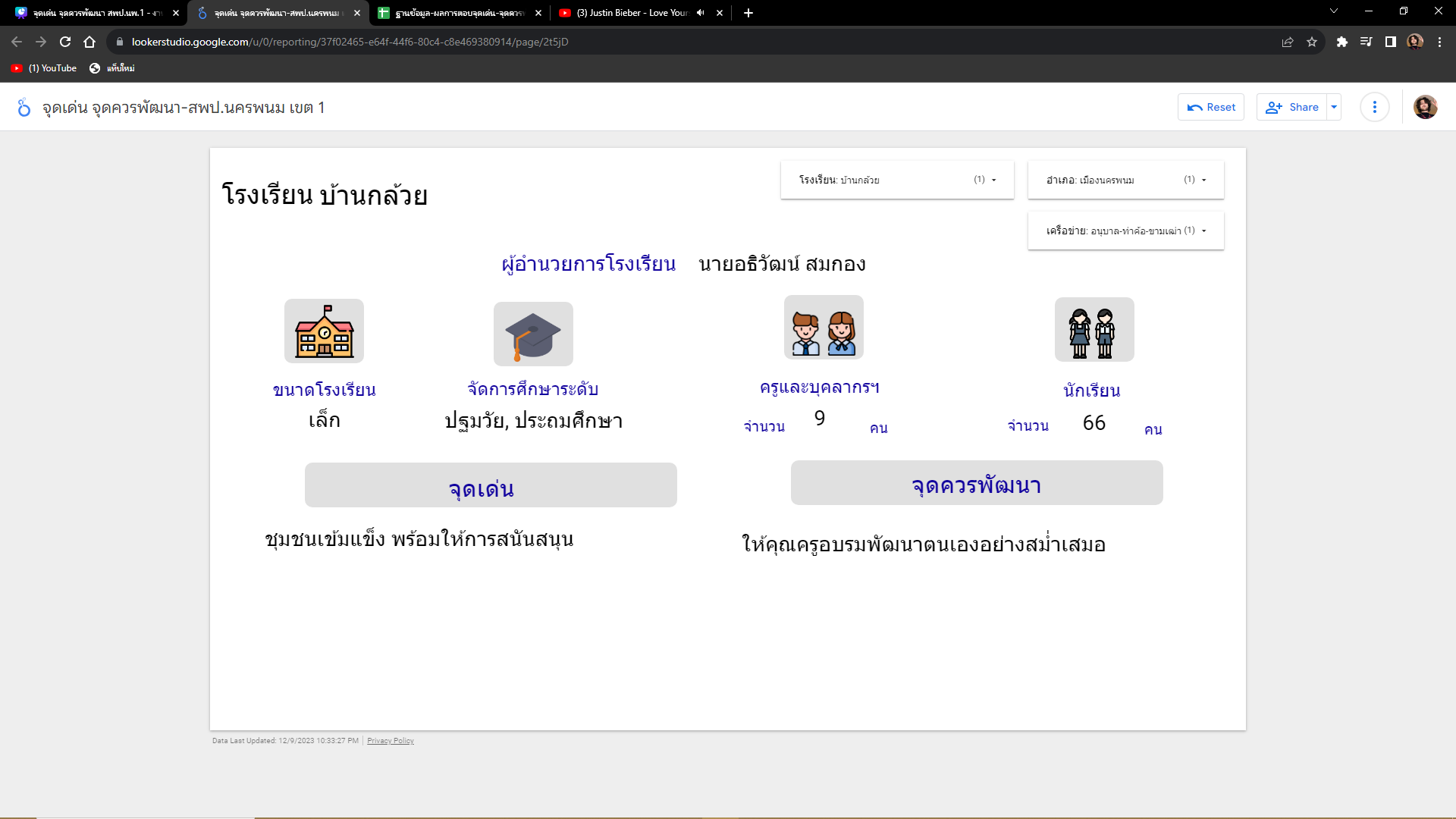Bookmark this page with star icon

(x=1312, y=42)
